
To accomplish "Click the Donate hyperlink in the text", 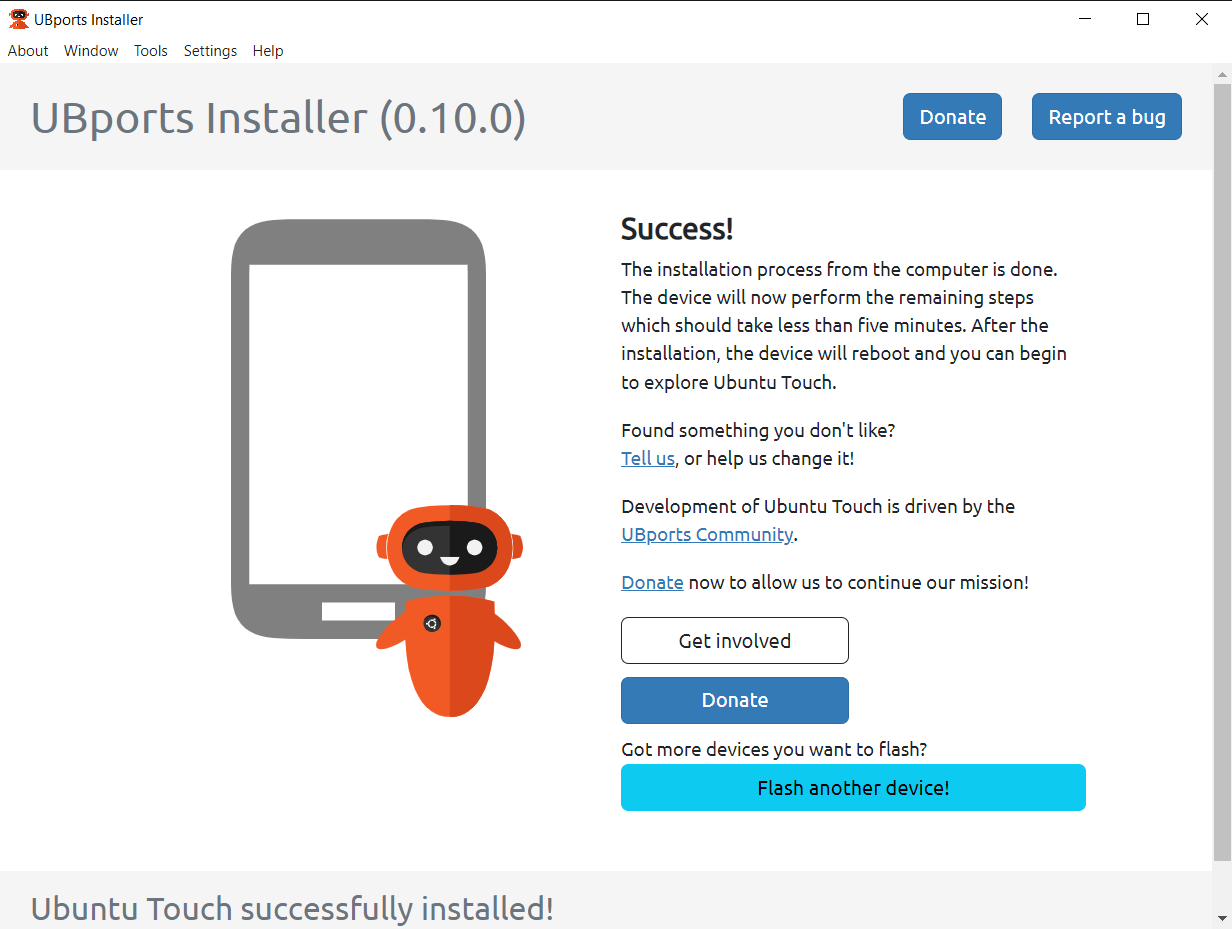I will coord(652,583).
